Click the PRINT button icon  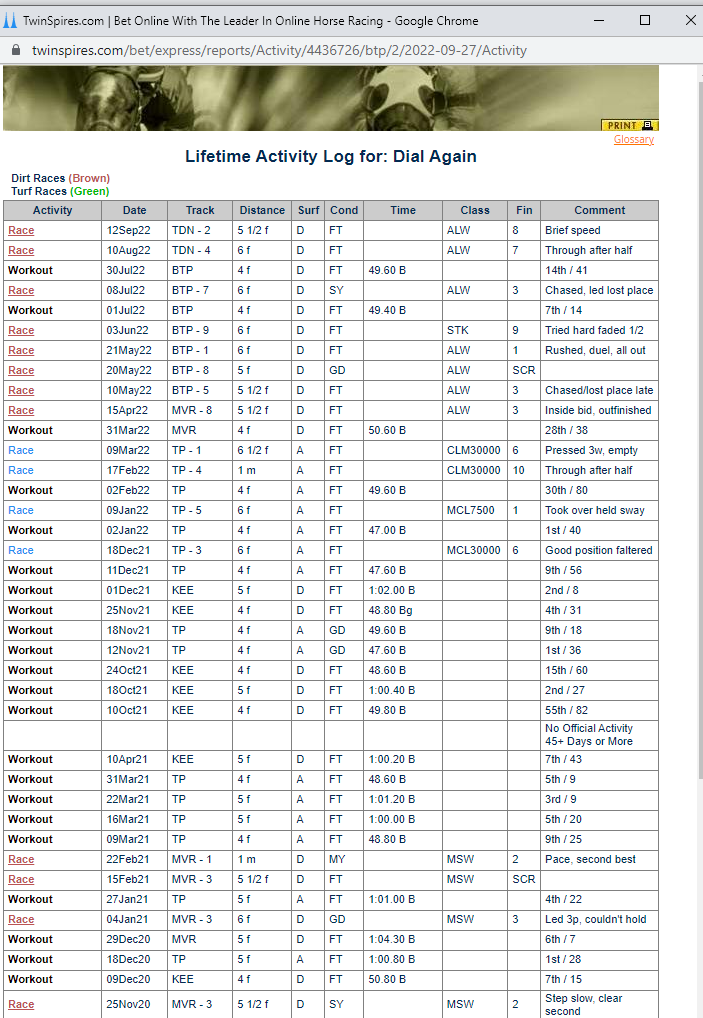[630, 125]
